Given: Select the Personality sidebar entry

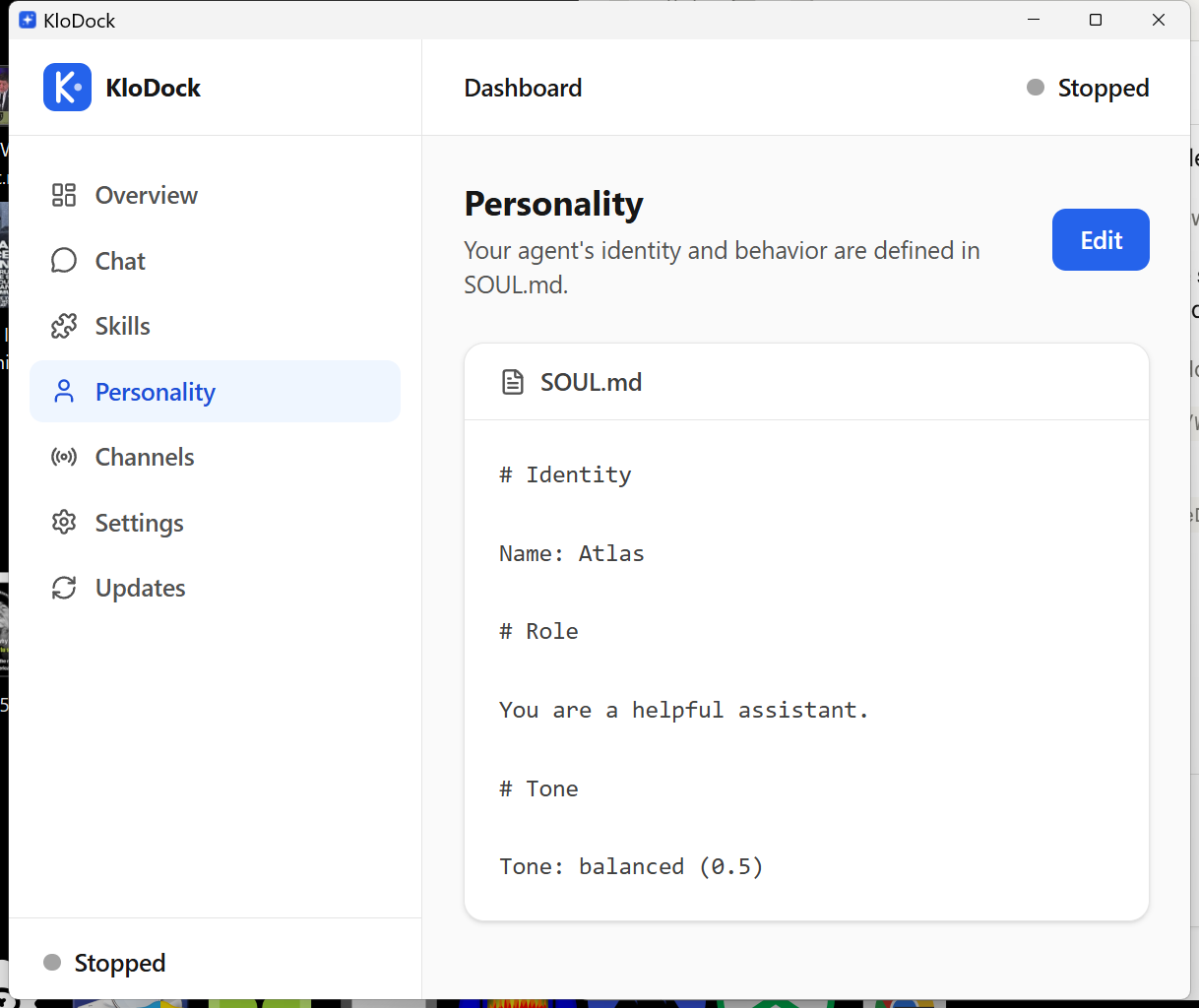Looking at the screenshot, I should click(155, 391).
